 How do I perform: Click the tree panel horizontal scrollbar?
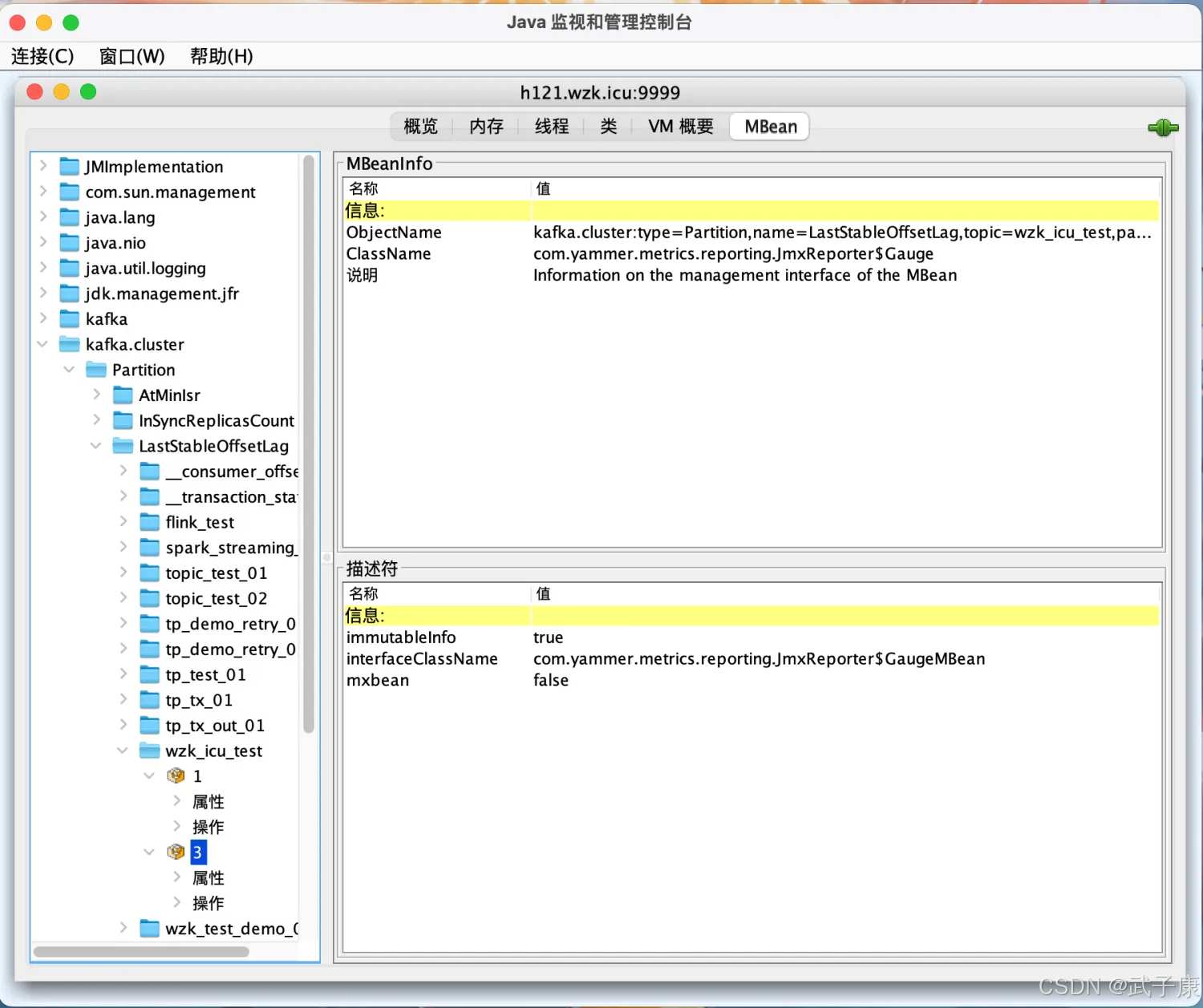pyautogui.click(x=141, y=952)
